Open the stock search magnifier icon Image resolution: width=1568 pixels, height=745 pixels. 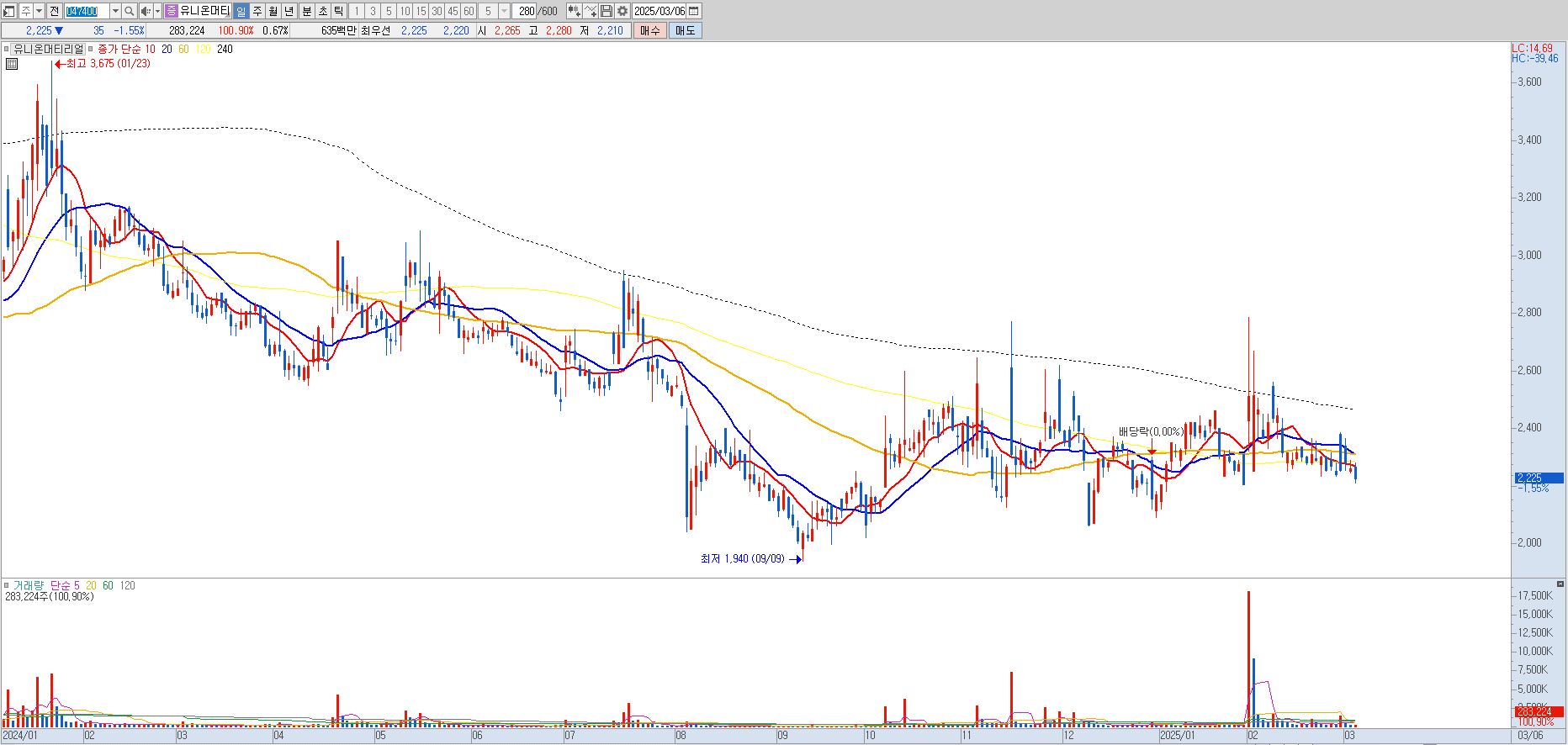click(x=129, y=11)
